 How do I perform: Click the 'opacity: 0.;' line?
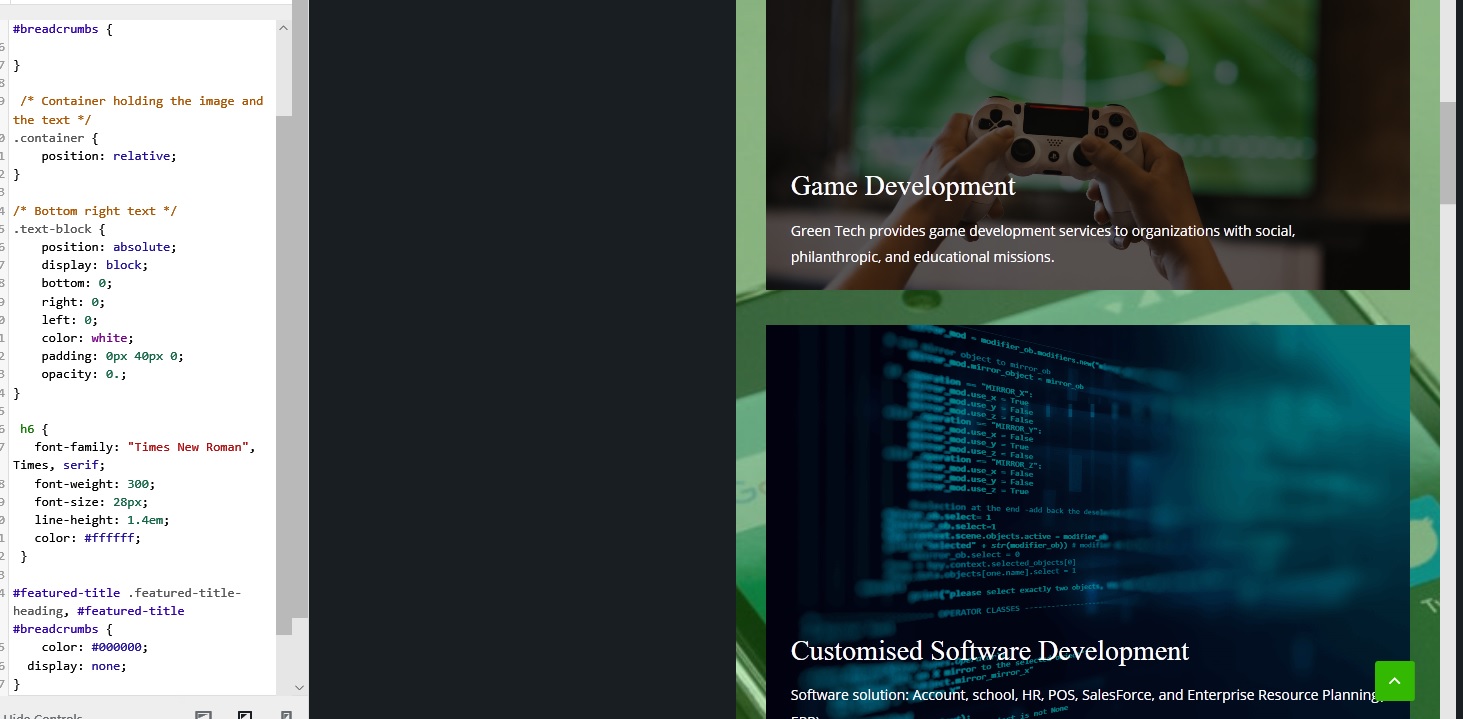[84, 374]
